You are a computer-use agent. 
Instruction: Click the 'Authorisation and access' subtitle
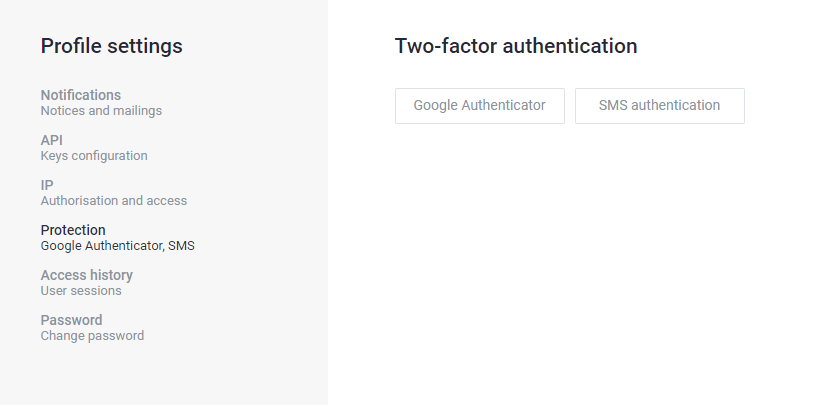114,201
